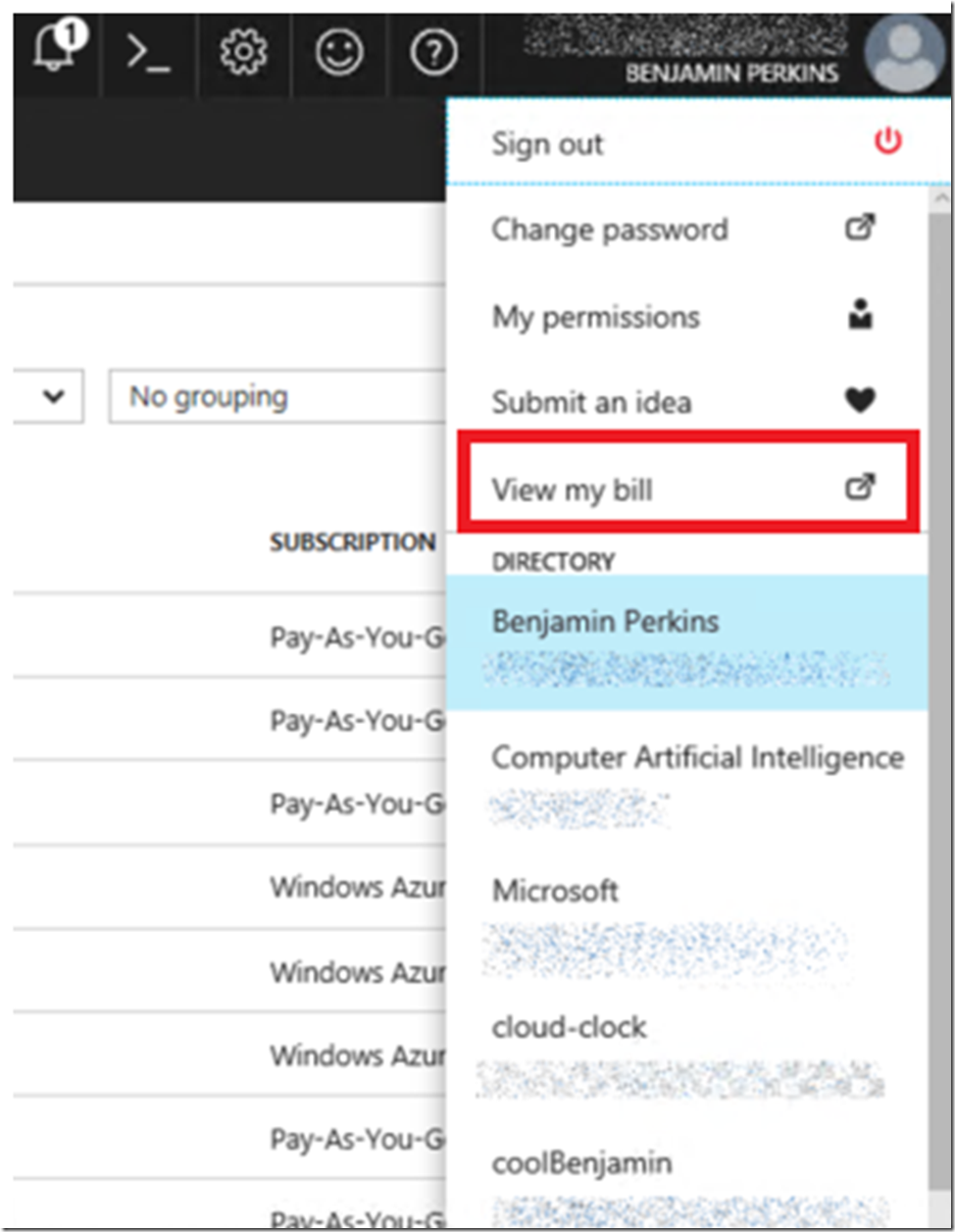Viewport: 955px width, 1232px height.
Task: Click external link icon beside Change password
Action: [x=860, y=229]
